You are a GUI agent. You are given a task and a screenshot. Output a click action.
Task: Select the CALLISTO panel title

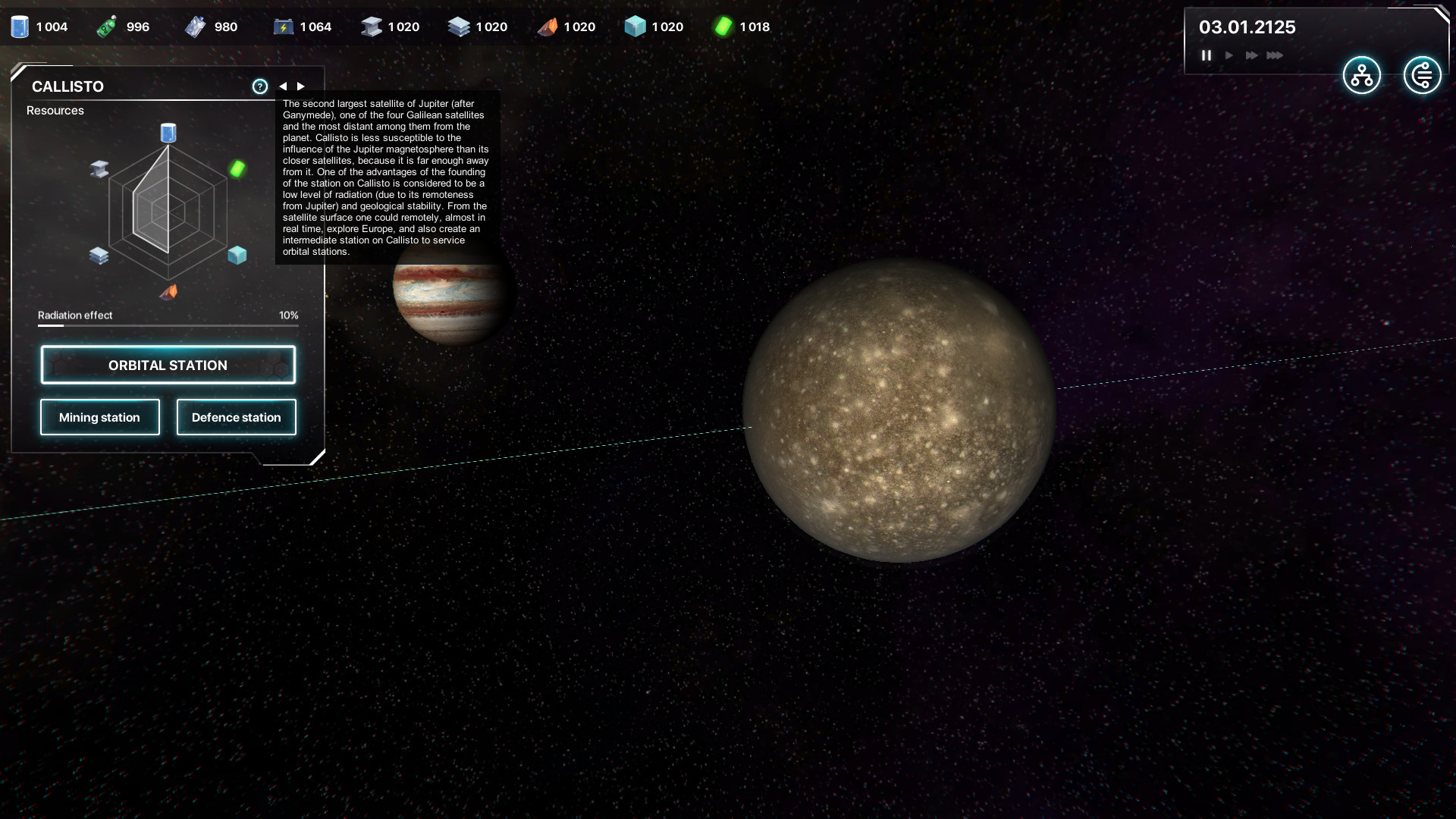pyautogui.click(x=67, y=86)
